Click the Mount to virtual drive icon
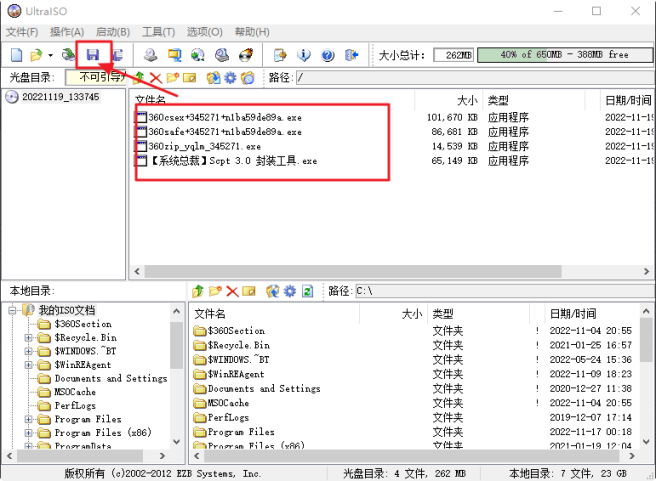This screenshot has height=481, width=656. click(222, 55)
